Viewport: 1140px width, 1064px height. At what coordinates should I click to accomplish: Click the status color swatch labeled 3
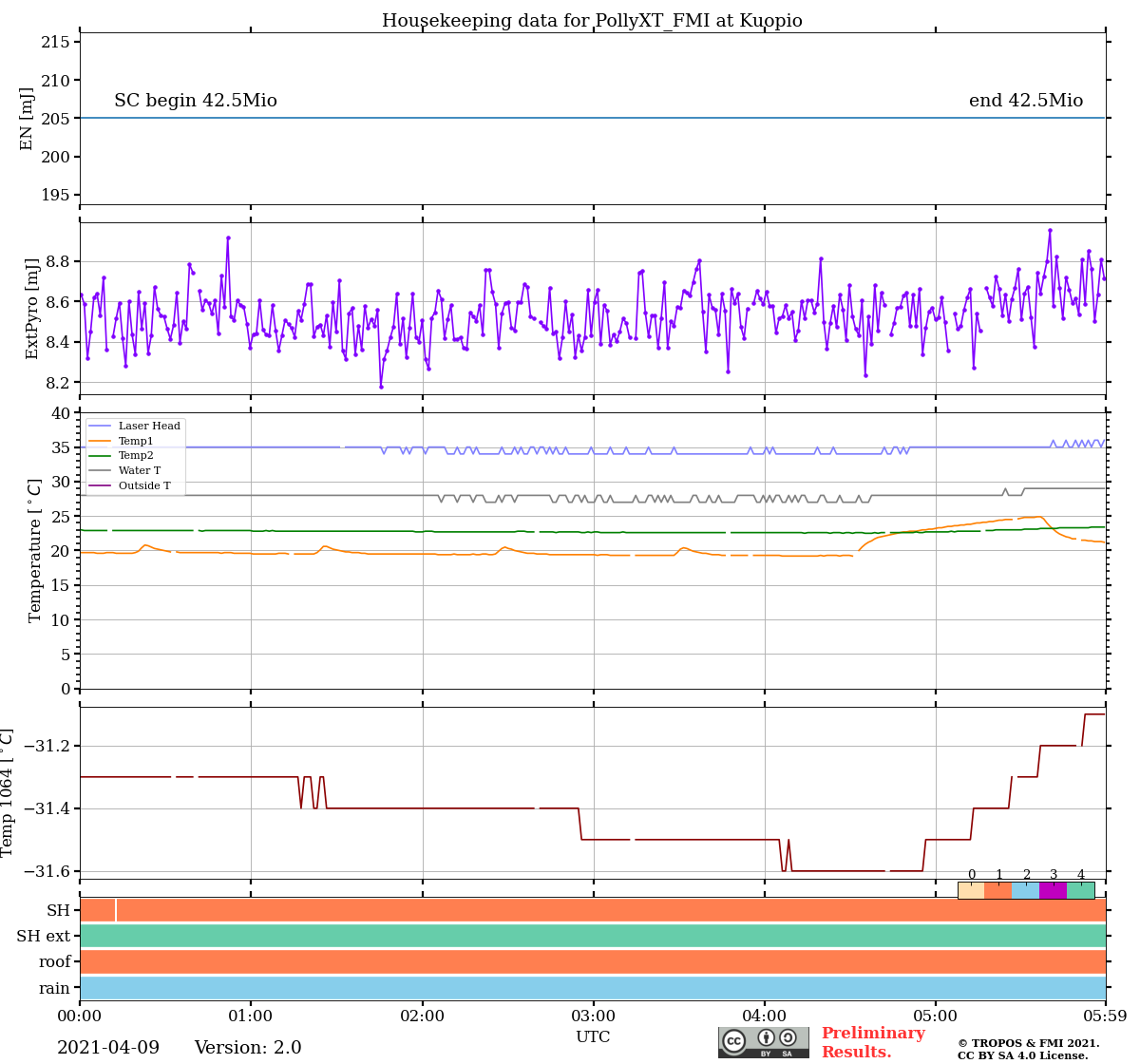1054,890
